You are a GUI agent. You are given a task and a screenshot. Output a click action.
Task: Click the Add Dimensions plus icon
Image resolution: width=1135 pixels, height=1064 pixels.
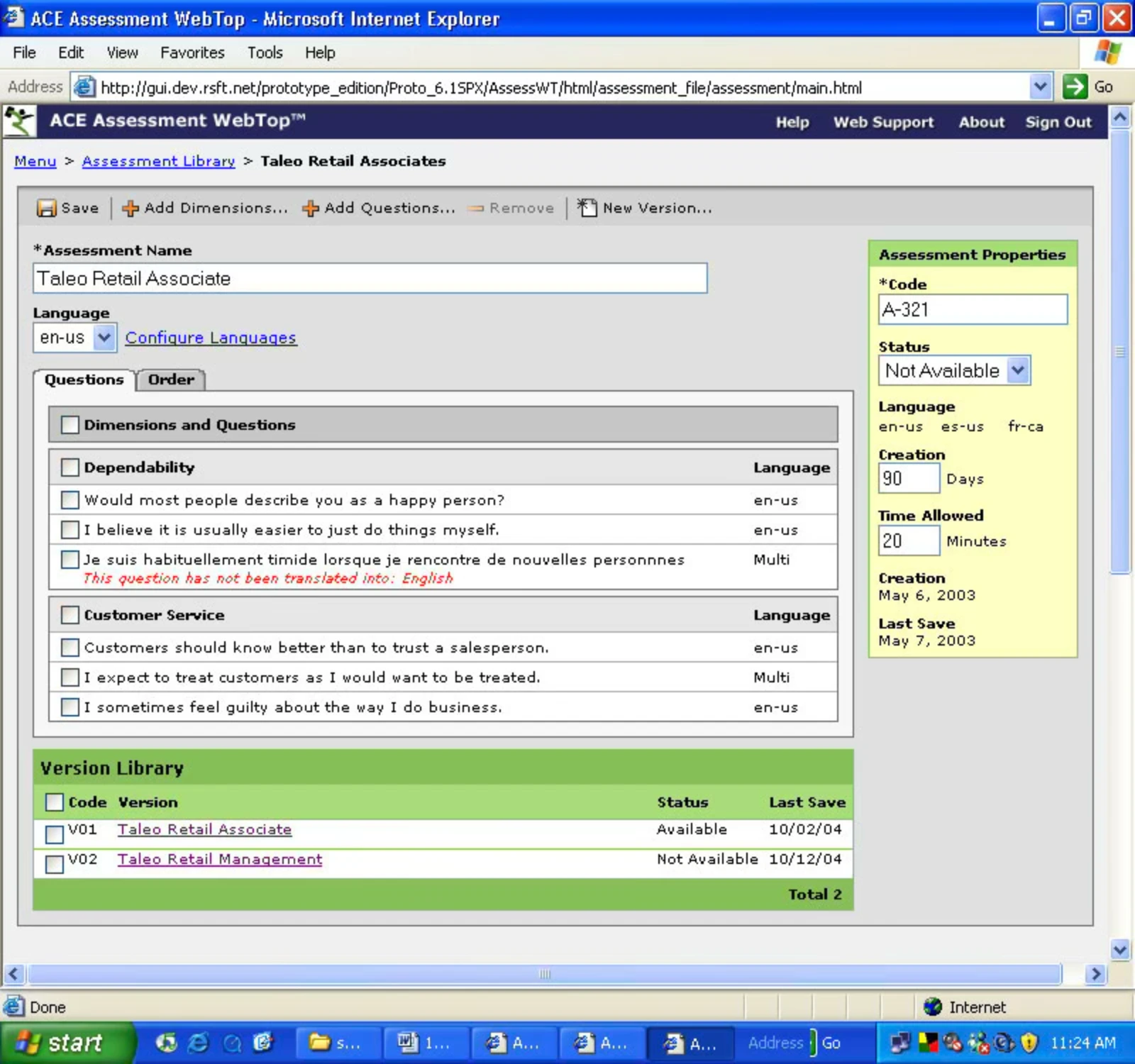point(131,208)
